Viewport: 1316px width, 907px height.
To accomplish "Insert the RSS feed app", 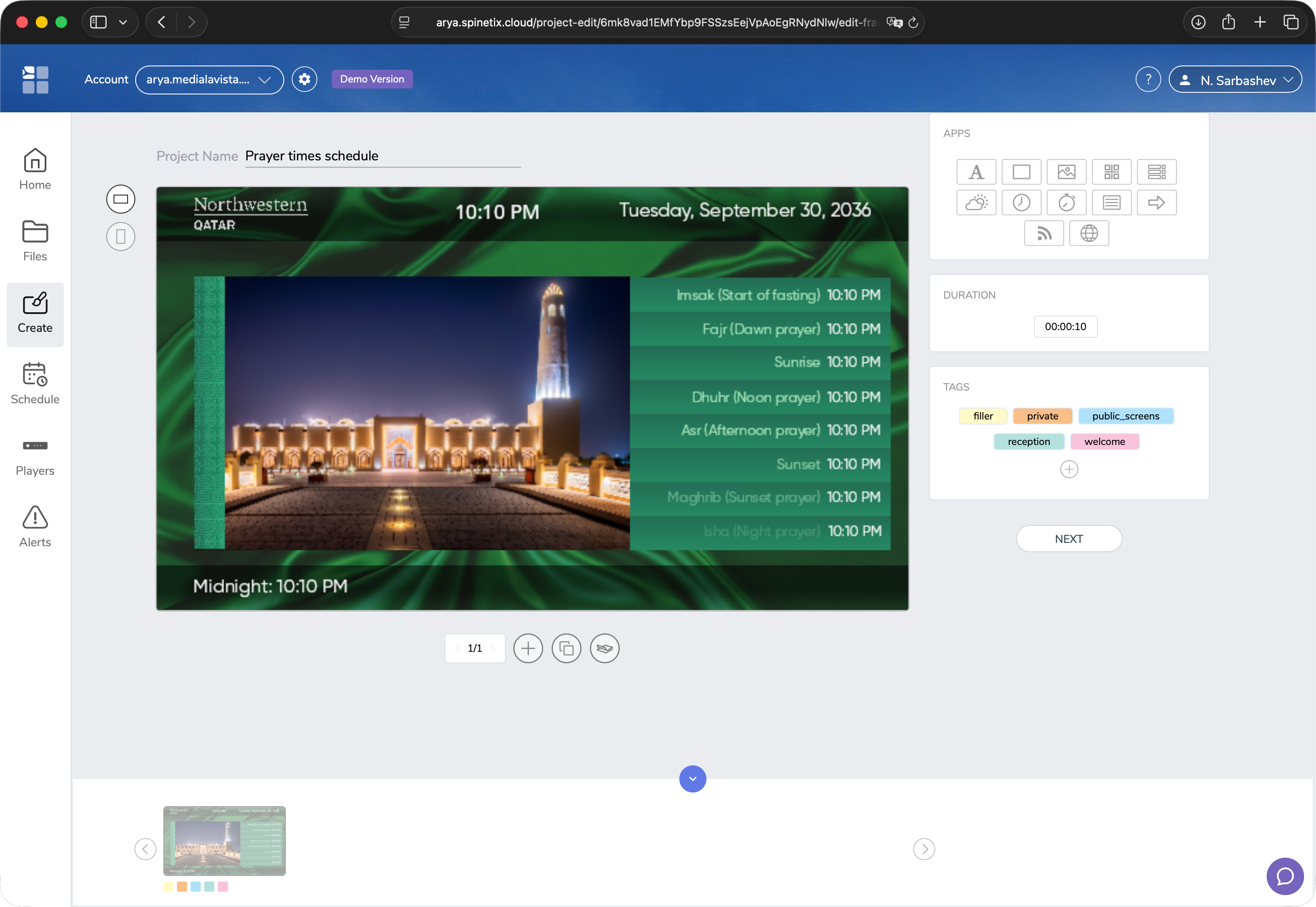I will click(x=1044, y=233).
